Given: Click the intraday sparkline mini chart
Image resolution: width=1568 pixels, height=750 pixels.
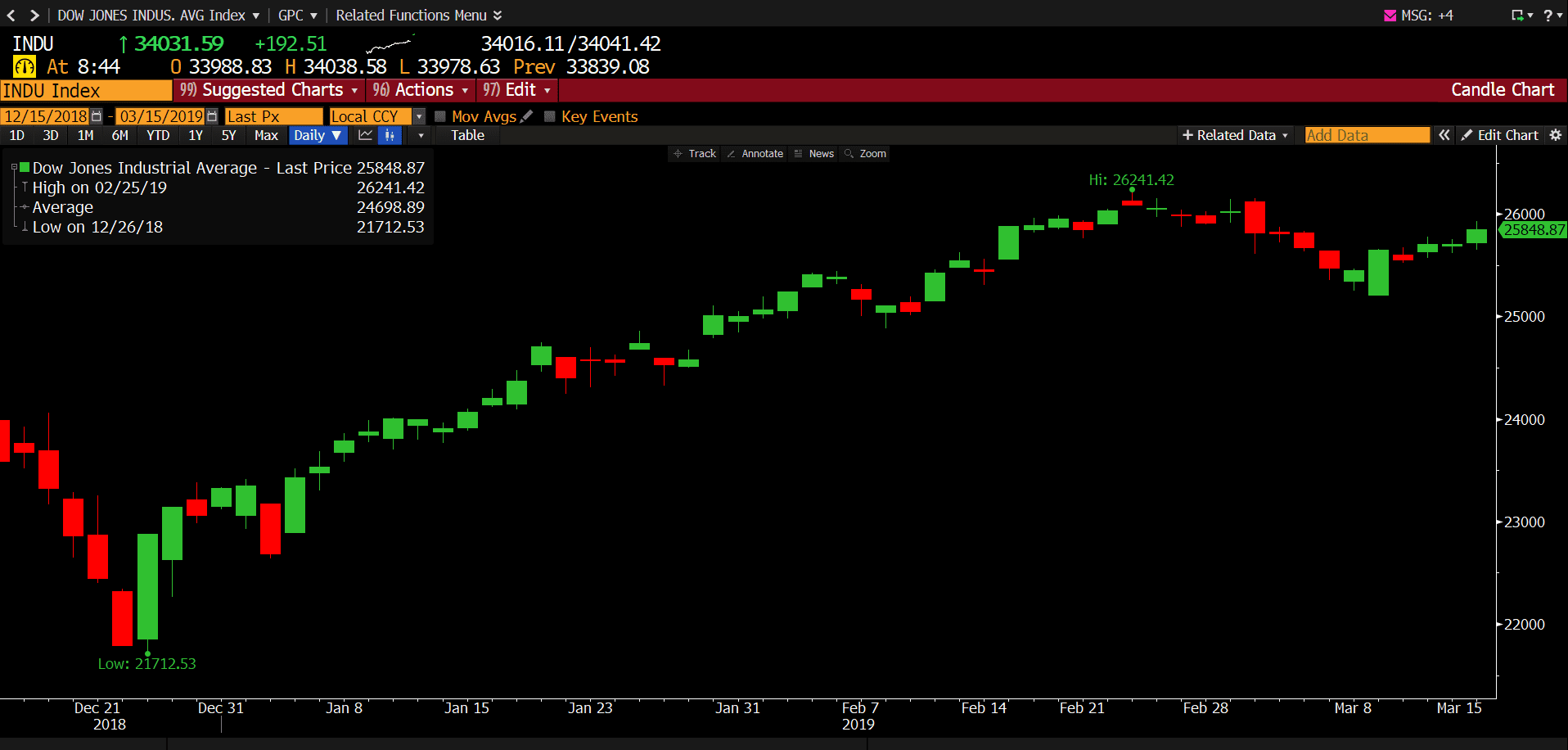Looking at the screenshot, I should click(390, 44).
